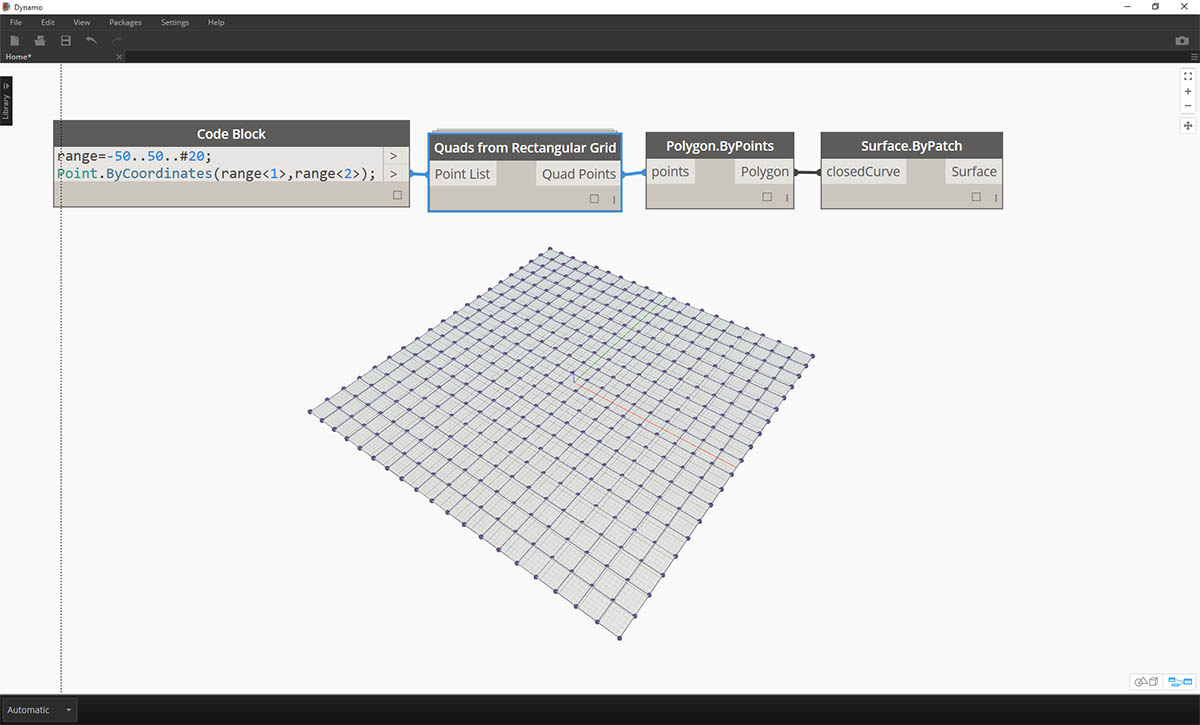Click the Save toolbar icon
The width and height of the screenshot is (1200, 725).
pos(66,40)
